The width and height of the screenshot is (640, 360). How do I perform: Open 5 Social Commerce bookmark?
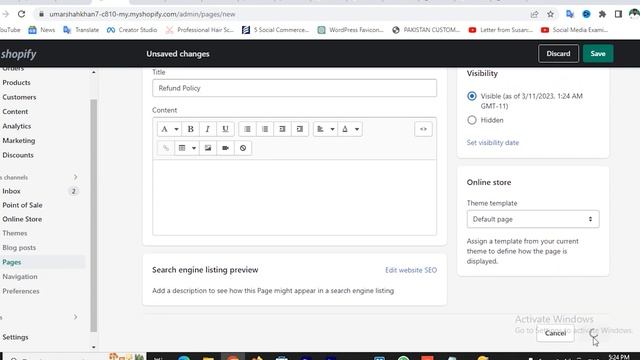point(276,30)
